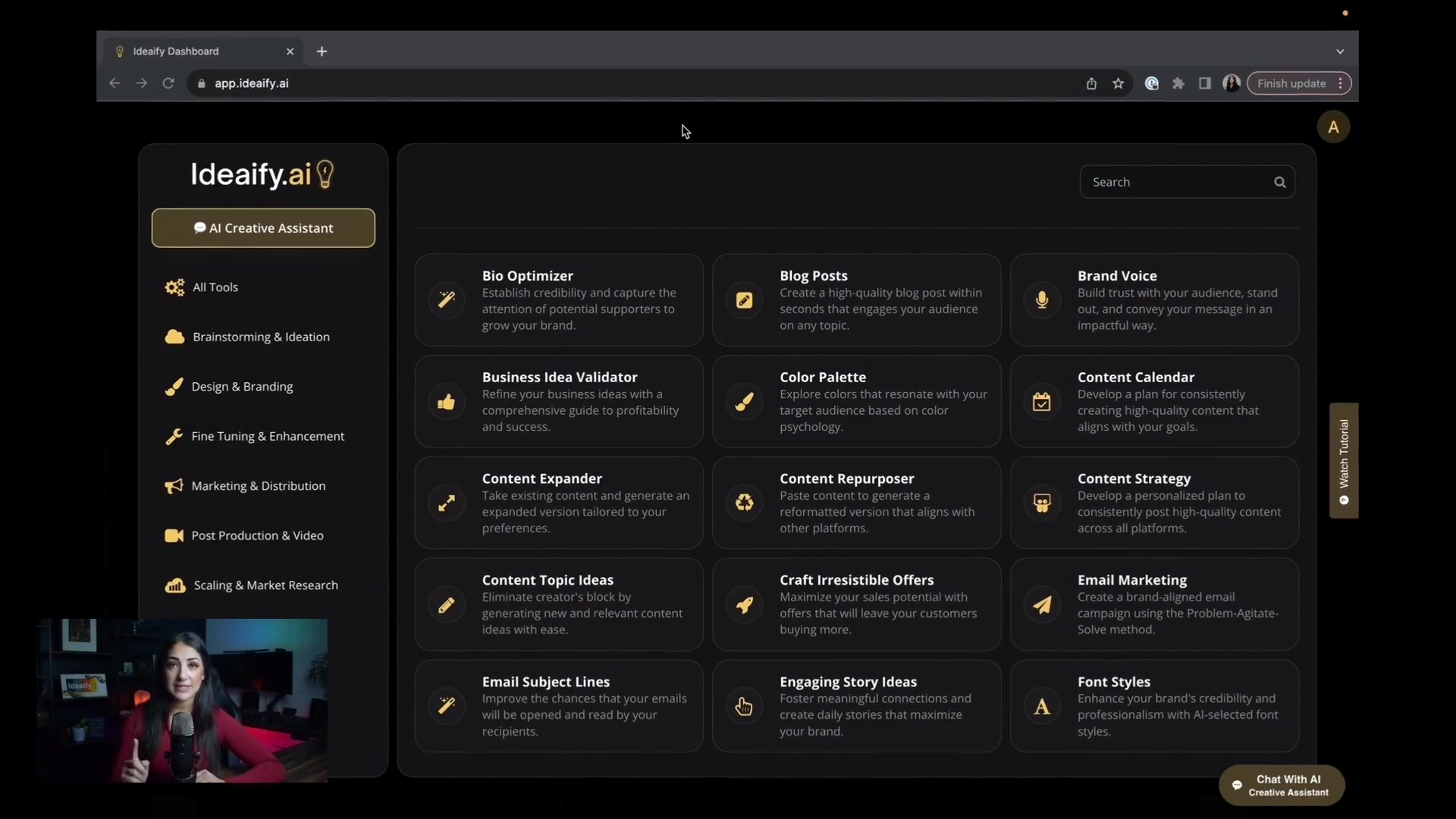Open the Chrome profile avatar
Viewport: 1456px width, 819px height.
1232,83
